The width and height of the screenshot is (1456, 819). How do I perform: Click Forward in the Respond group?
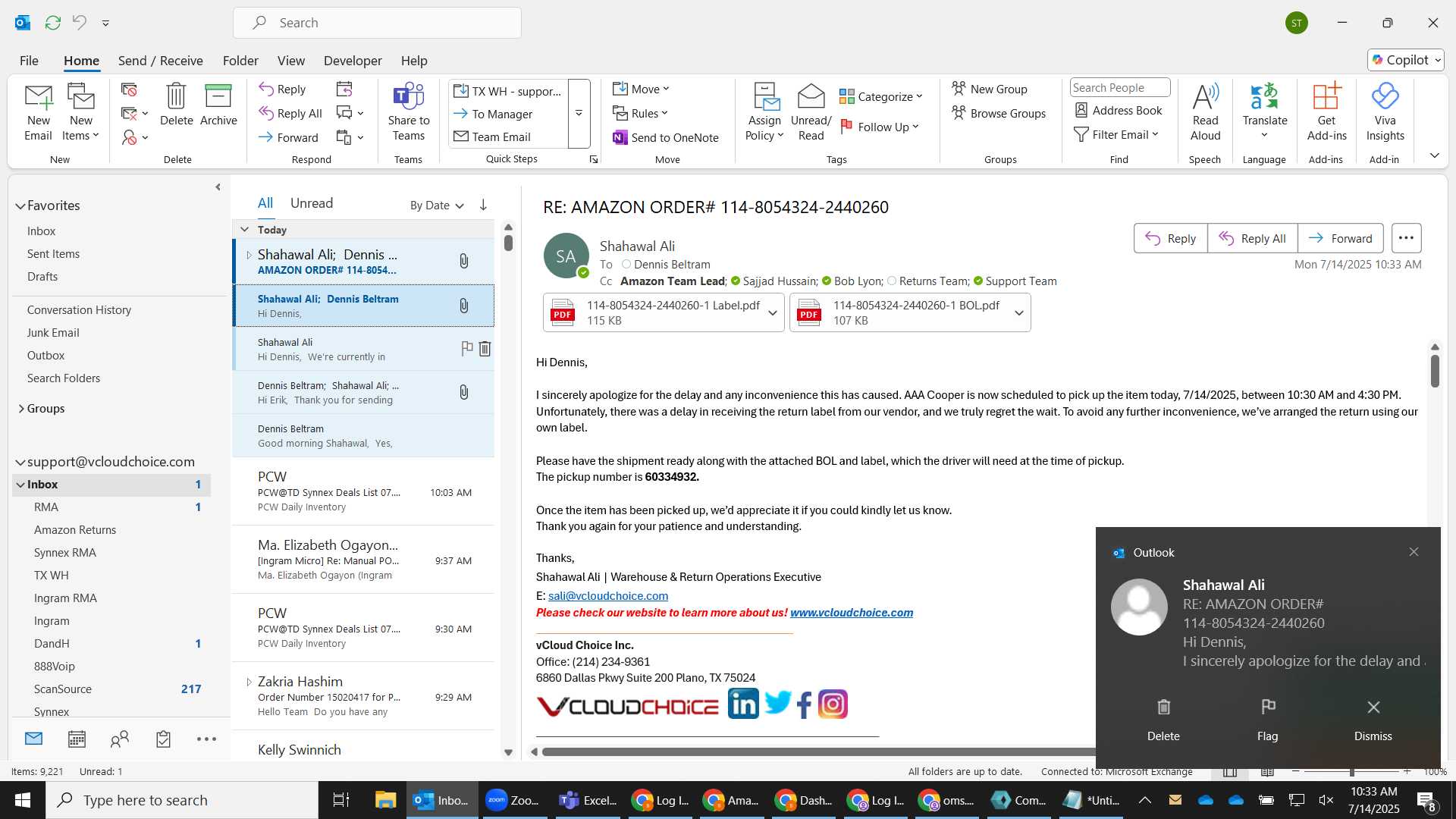coord(288,137)
